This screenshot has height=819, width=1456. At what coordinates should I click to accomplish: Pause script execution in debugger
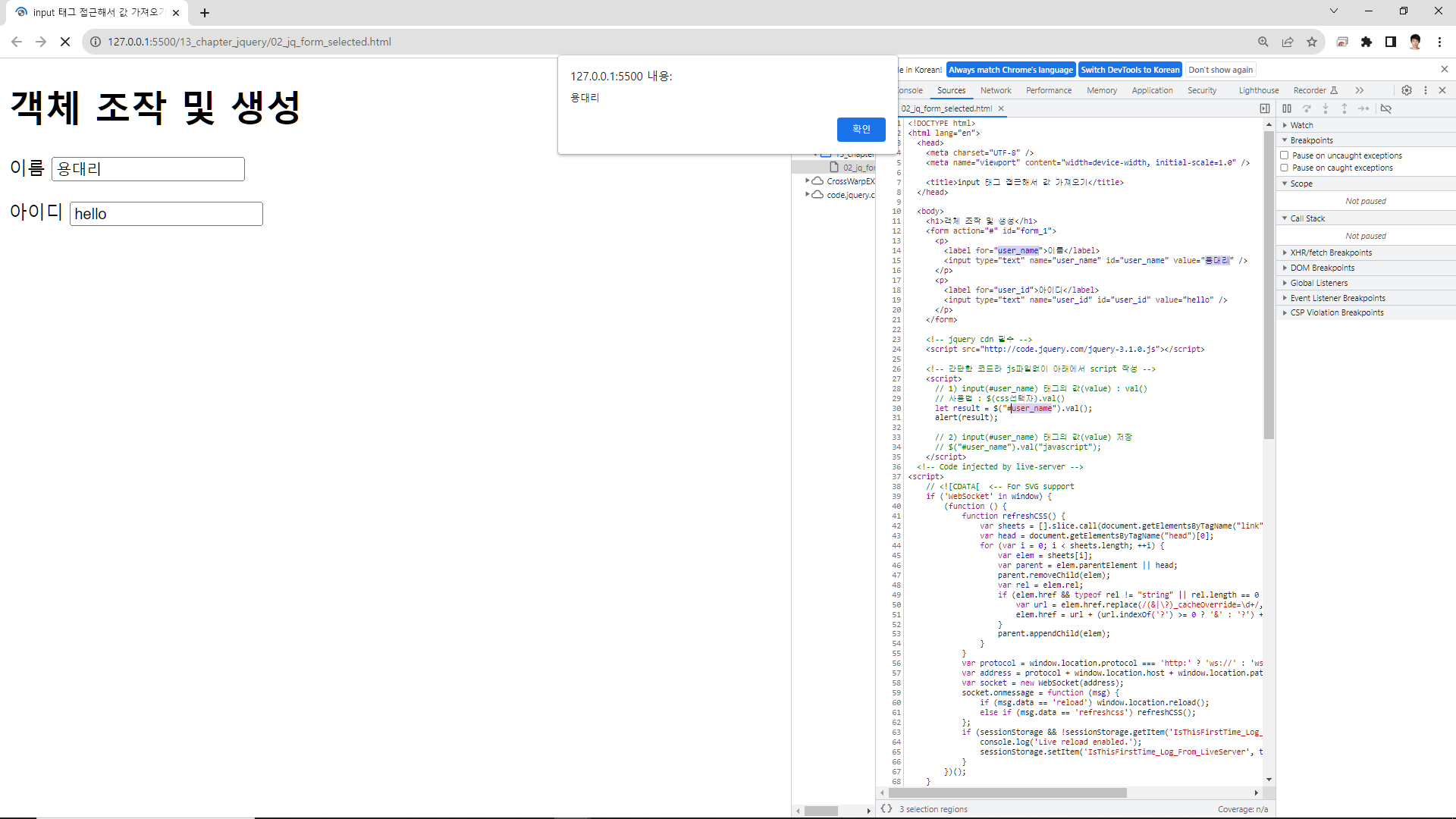pos(1287,108)
